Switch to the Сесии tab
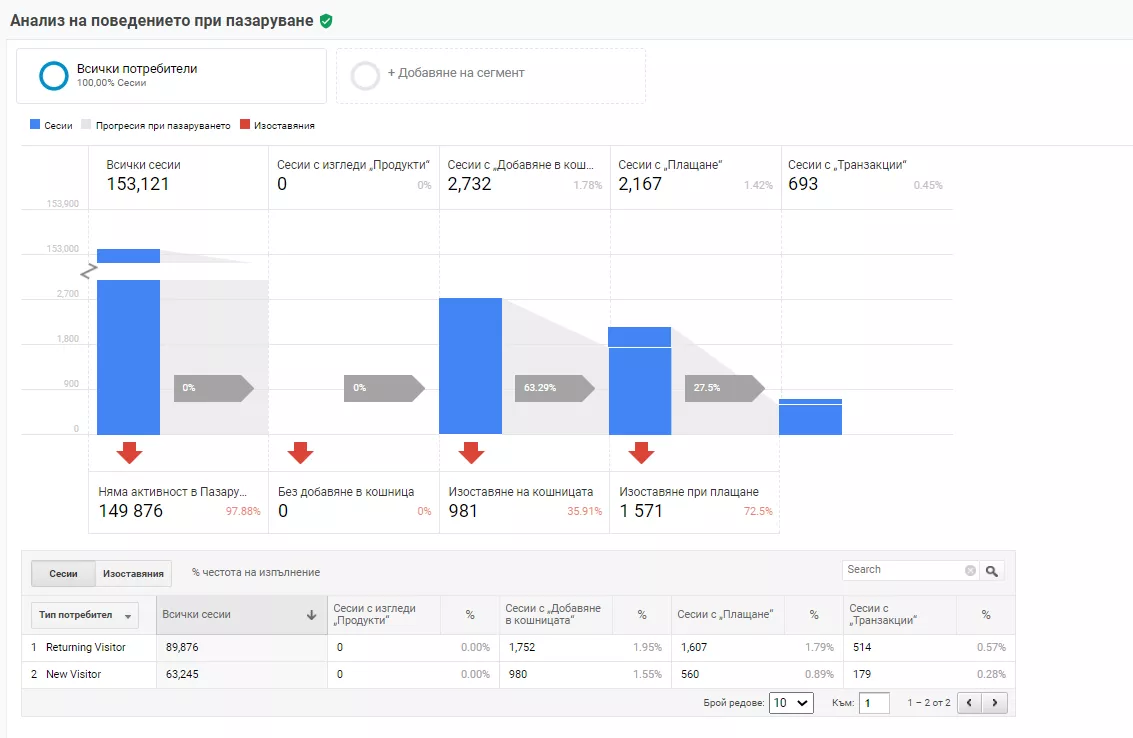The width and height of the screenshot is (1133, 738). pyautogui.click(x=64, y=574)
